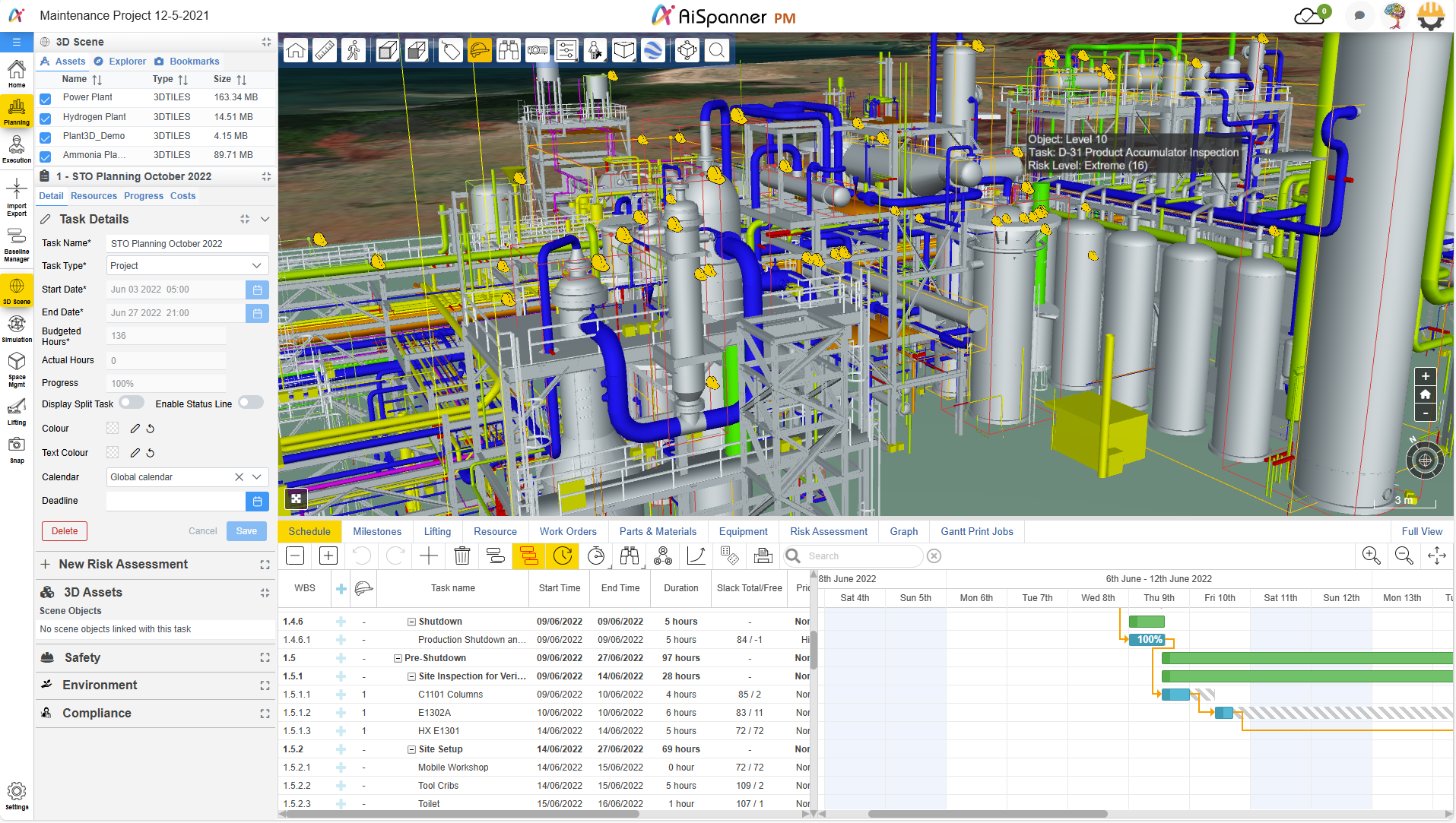Zoom in the Gantt chart timeline
This screenshot has width=1456, height=823.
(x=1371, y=556)
